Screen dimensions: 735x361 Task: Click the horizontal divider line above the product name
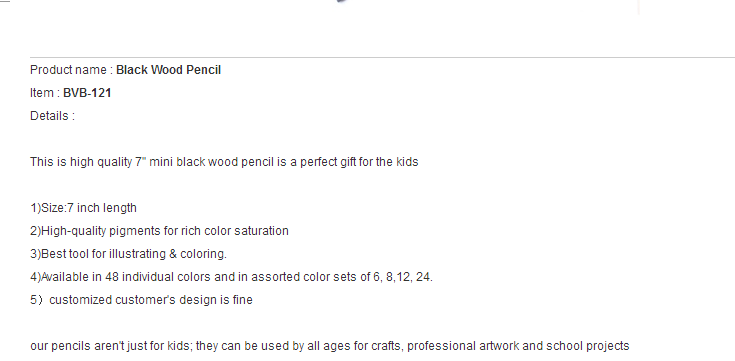382,58
